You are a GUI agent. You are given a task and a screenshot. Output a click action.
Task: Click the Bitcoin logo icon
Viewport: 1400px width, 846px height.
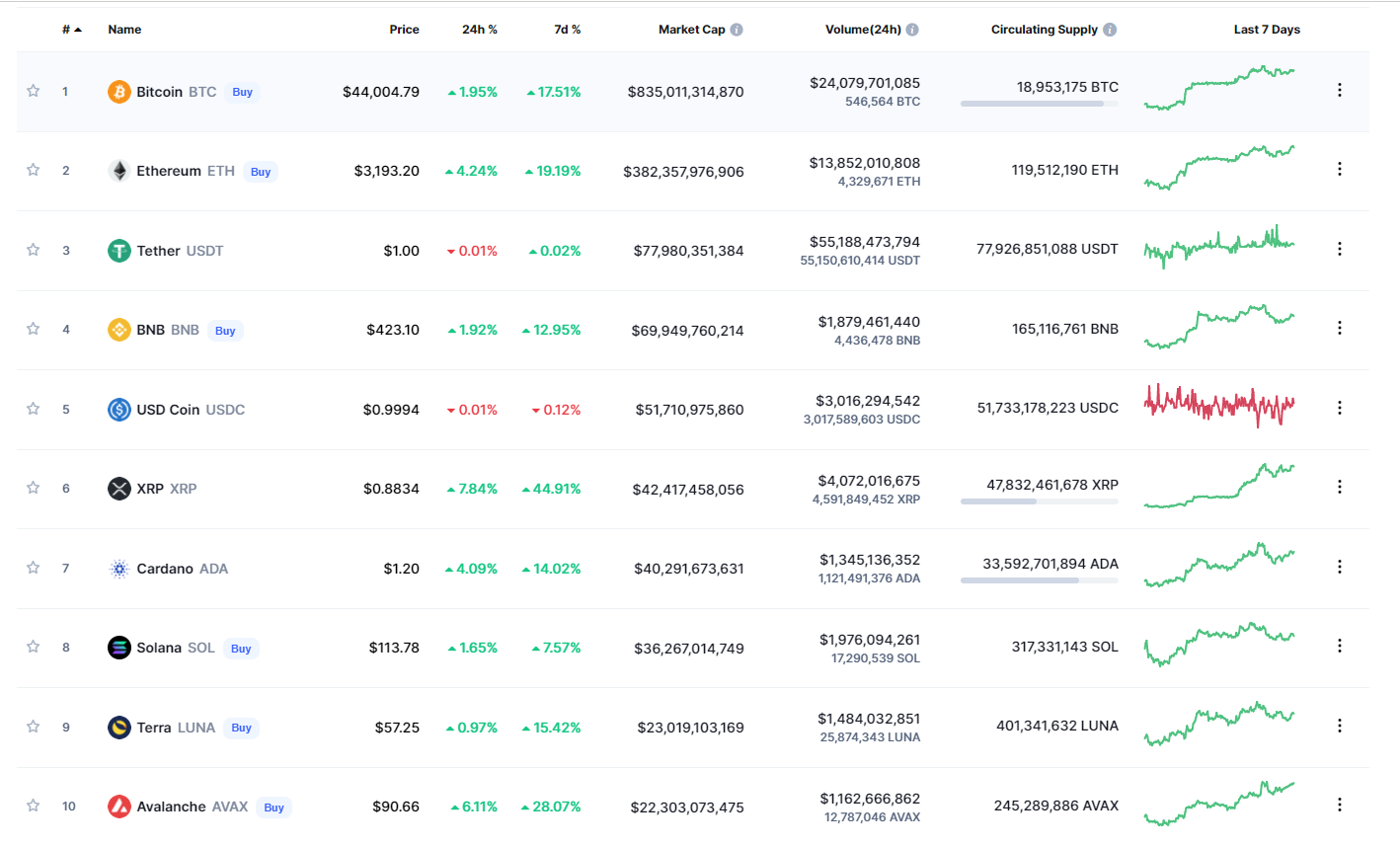(118, 91)
